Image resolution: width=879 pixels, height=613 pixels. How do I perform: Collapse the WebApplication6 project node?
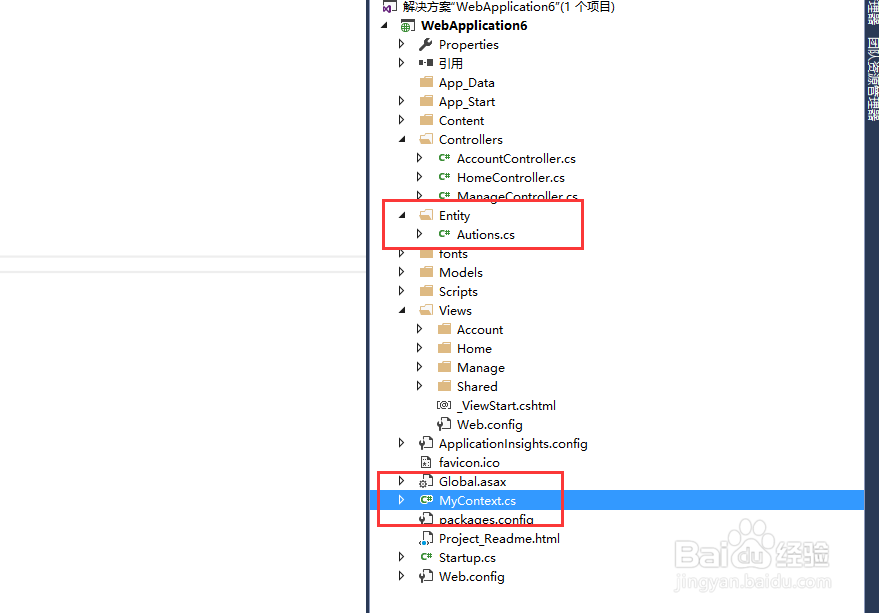pos(385,26)
